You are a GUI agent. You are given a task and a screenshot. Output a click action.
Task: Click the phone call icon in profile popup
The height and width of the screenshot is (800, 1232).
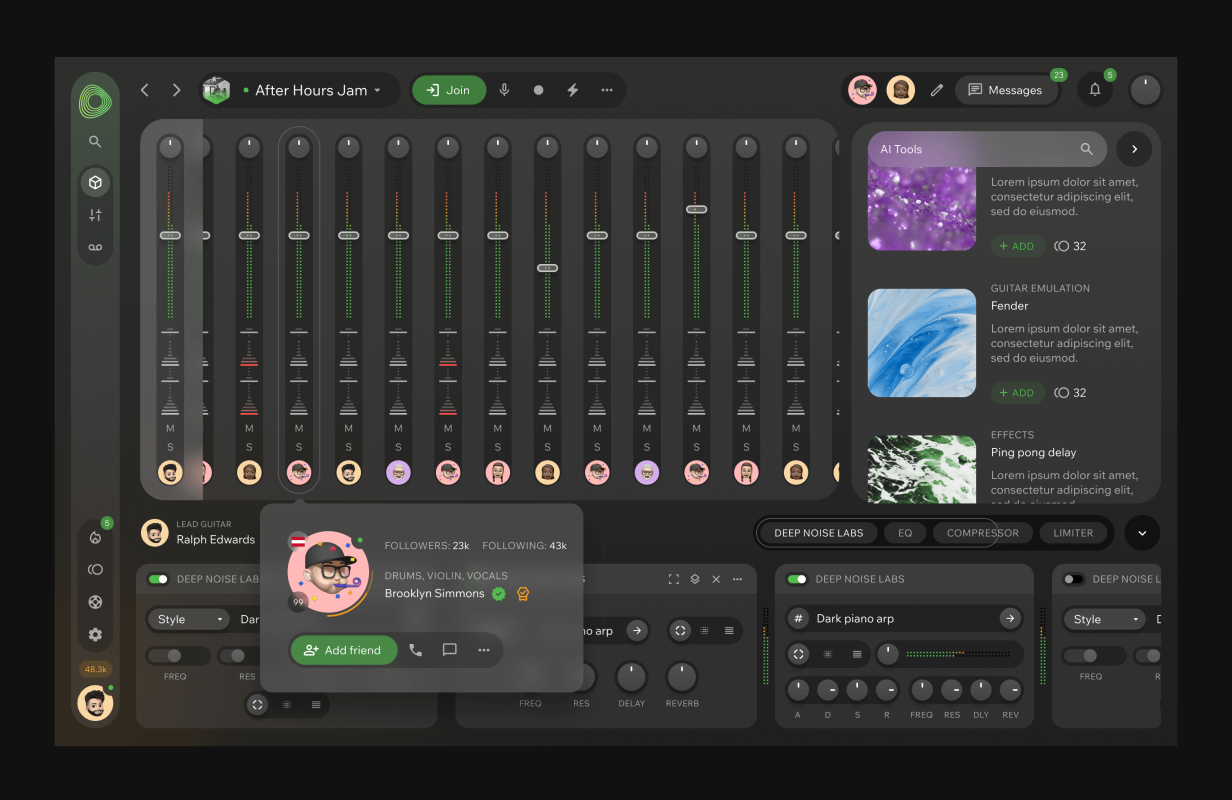[416, 650]
